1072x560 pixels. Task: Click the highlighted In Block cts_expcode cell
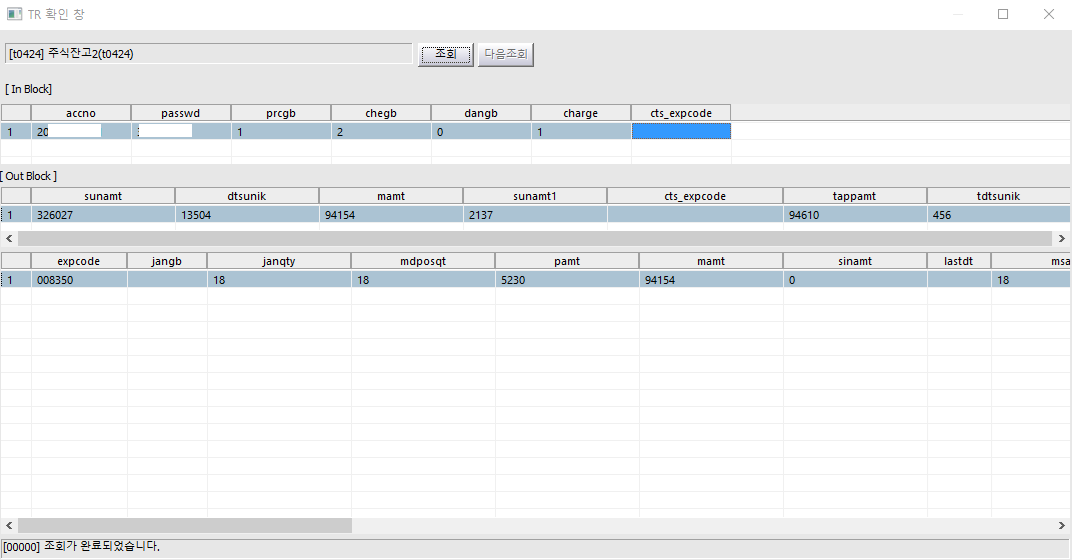(681, 131)
